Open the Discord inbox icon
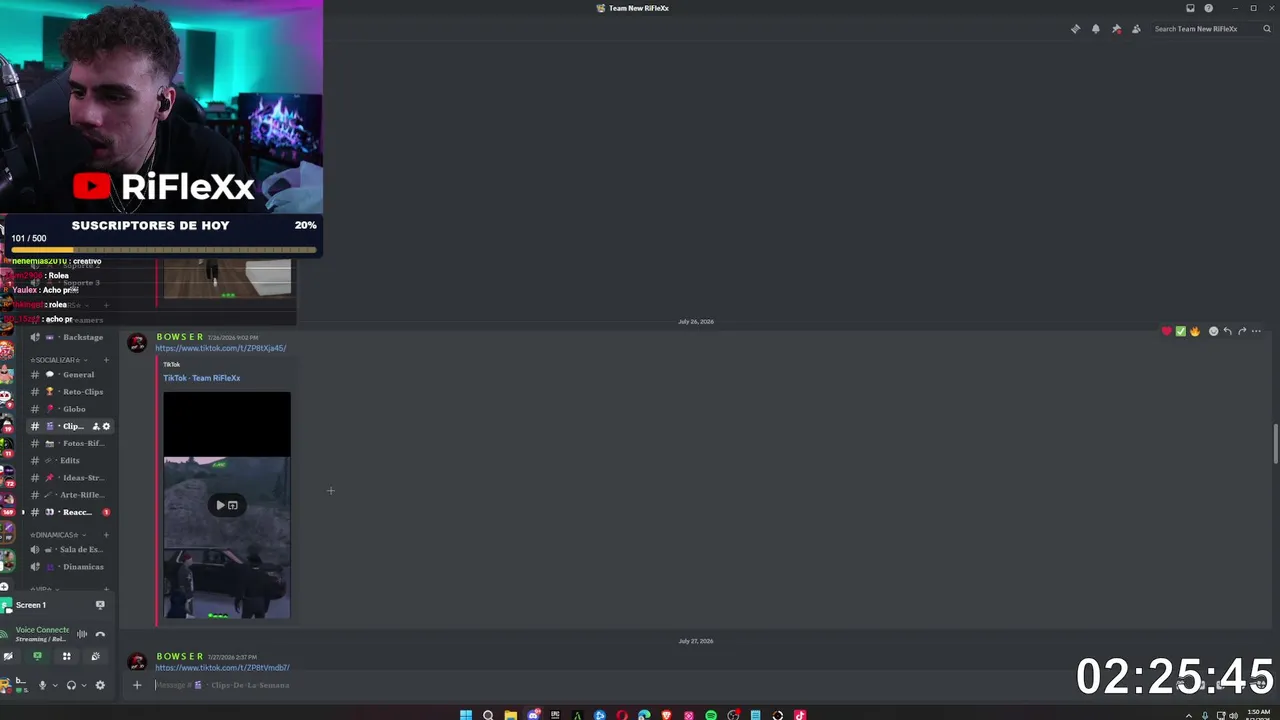 coord(1190,8)
